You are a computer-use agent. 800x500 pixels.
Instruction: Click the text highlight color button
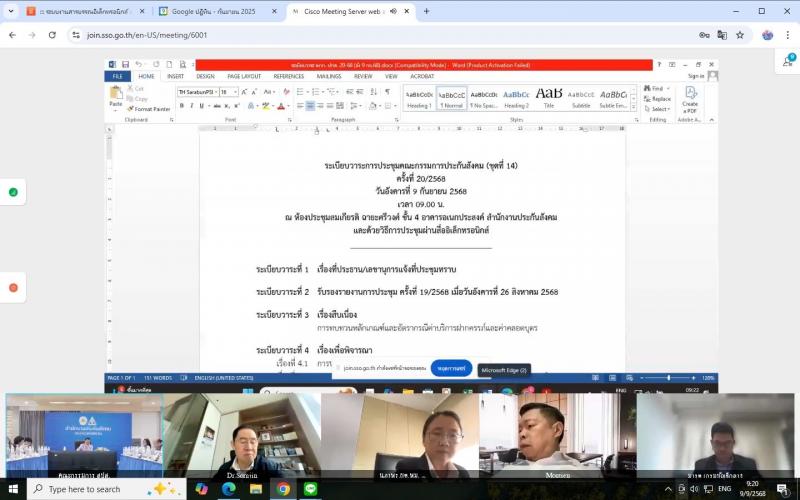coord(265,106)
